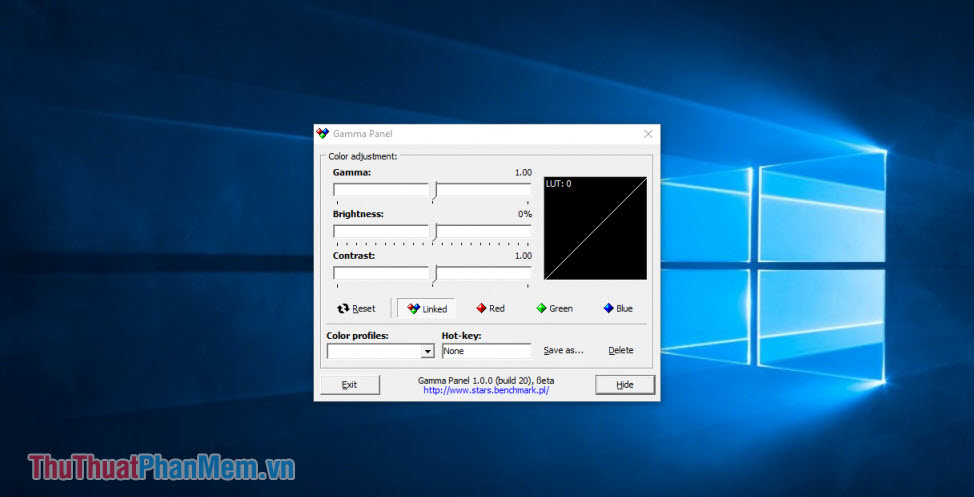Click the 'Color adjustment:' group label

click(x=363, y=157)
